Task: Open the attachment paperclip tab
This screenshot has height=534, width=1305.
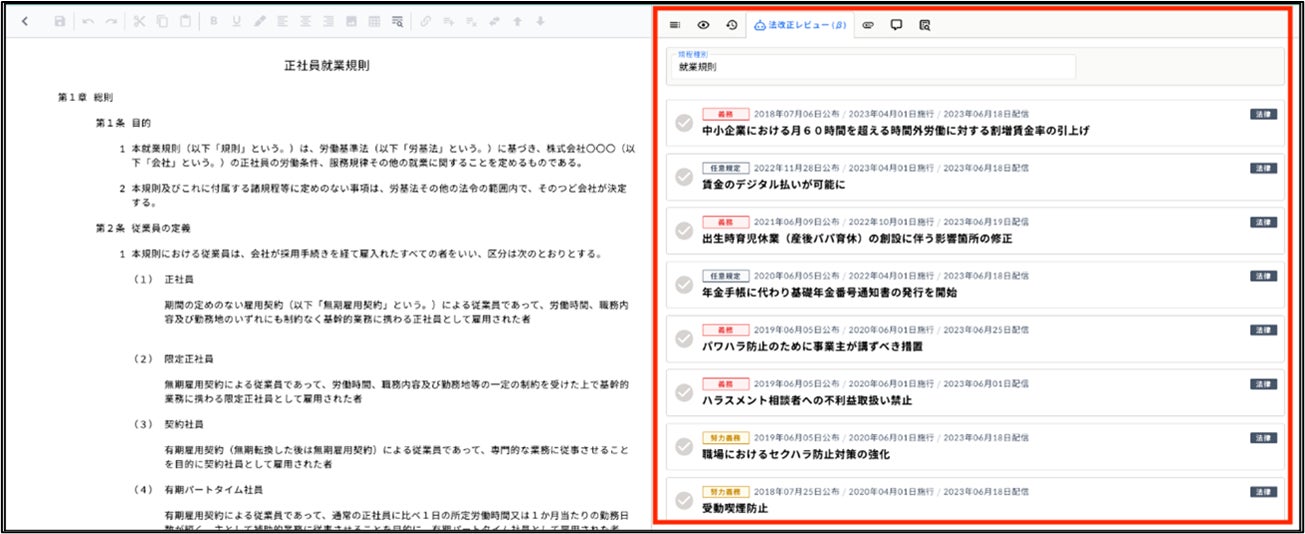Action: pos(867,25)
